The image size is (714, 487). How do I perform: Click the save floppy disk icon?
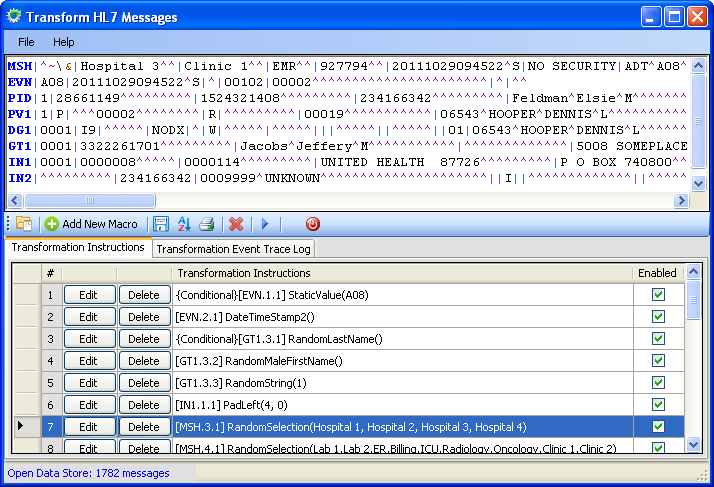point(161,224)
